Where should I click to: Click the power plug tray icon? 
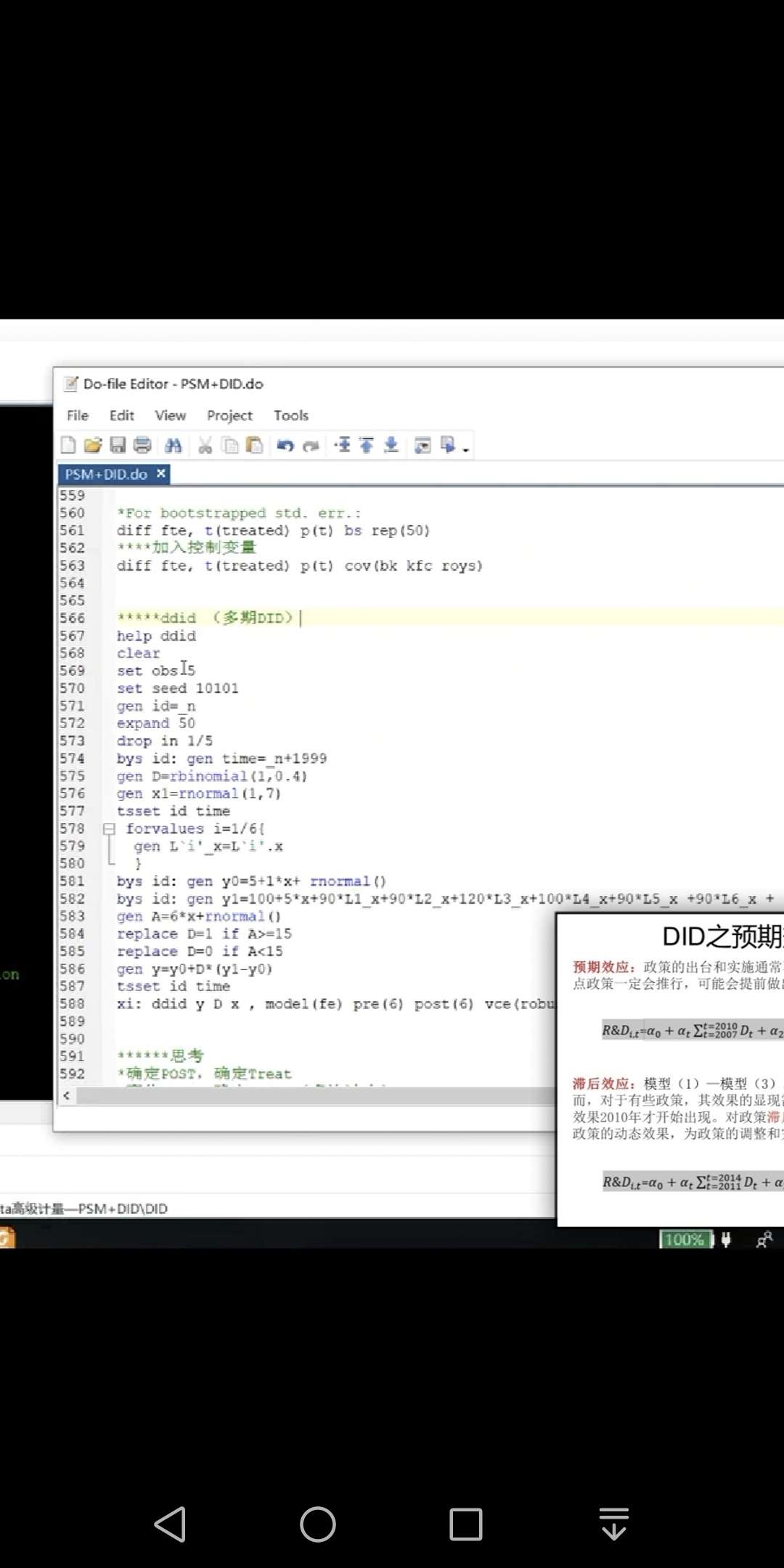point(726,1240)
